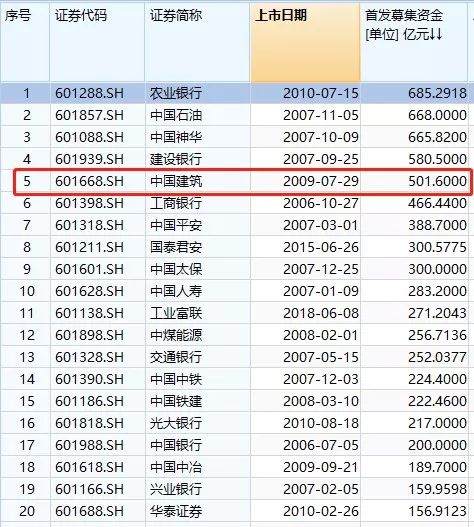Select security code 601857.SH
Screen dimensions: 474x527
tap(90, 115)
